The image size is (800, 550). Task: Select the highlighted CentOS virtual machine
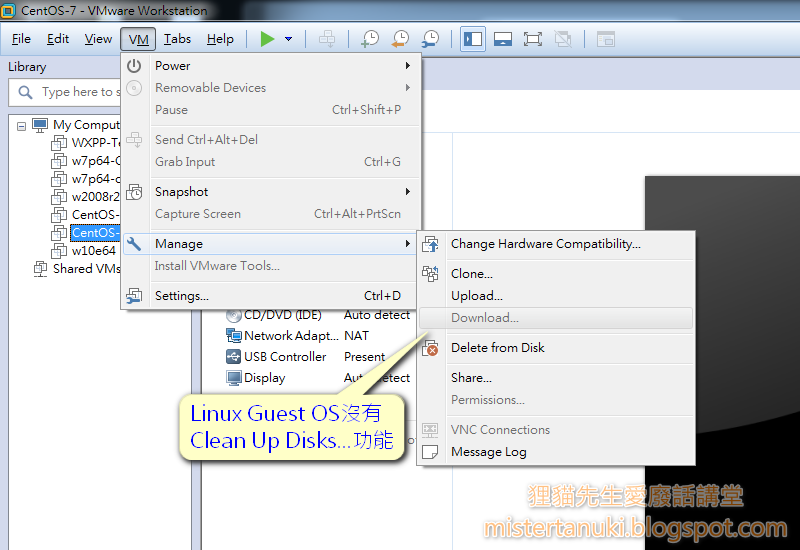coord(95,233)
